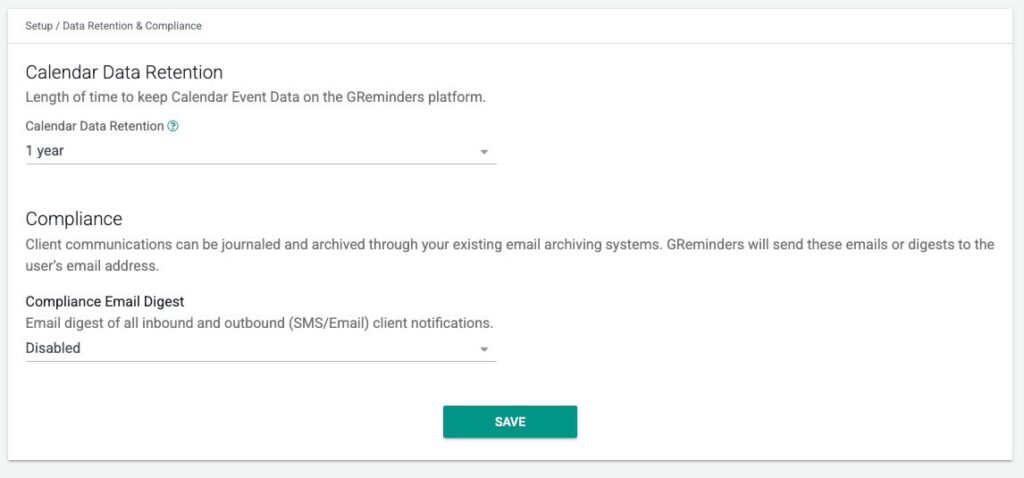The width and height of the screenshot is (1024, 478).
Task: Click Data Retention & Compliance breadcrumb text
Action: click(x=132, y=25)
